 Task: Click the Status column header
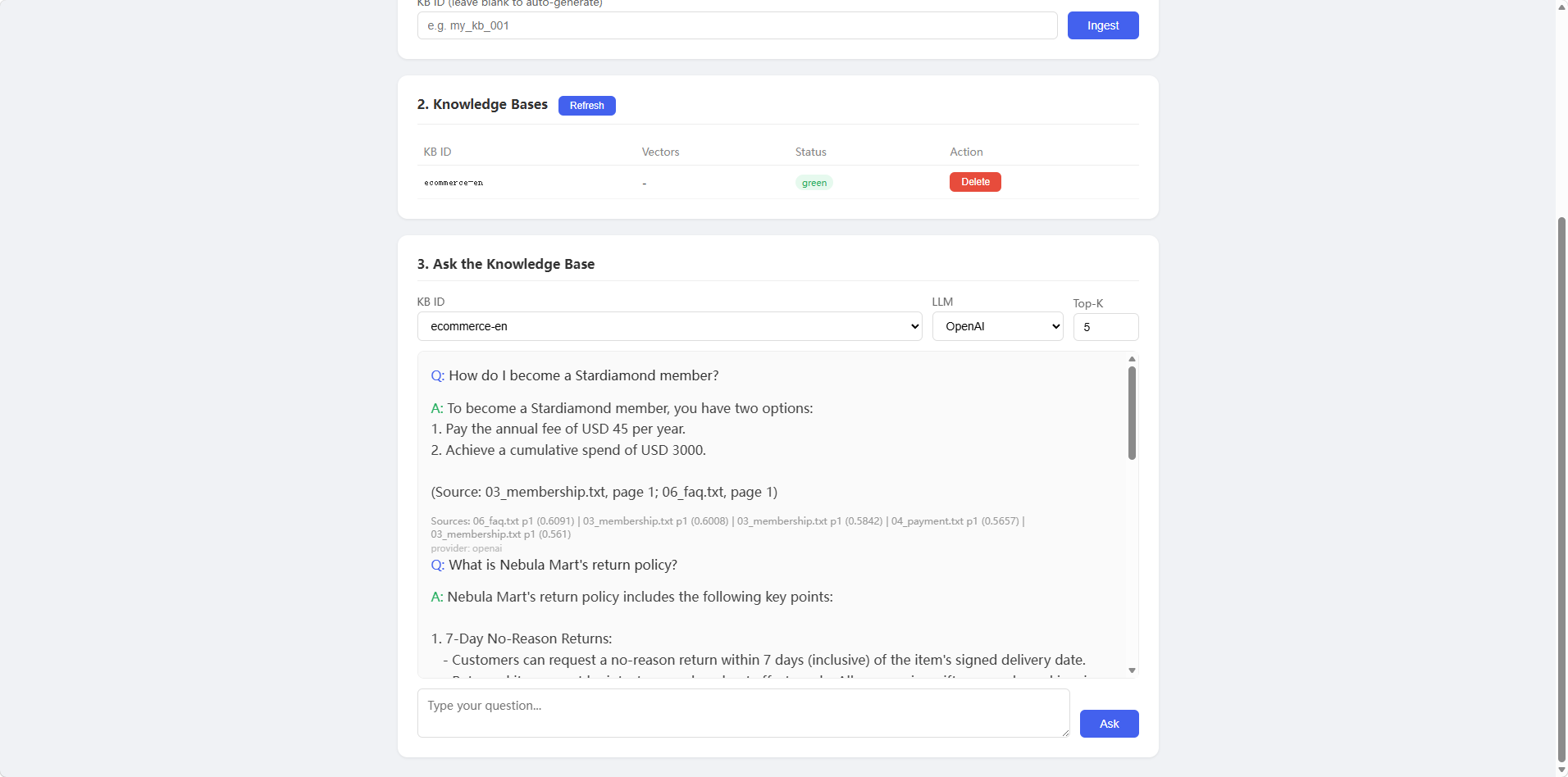click(810, 152)
